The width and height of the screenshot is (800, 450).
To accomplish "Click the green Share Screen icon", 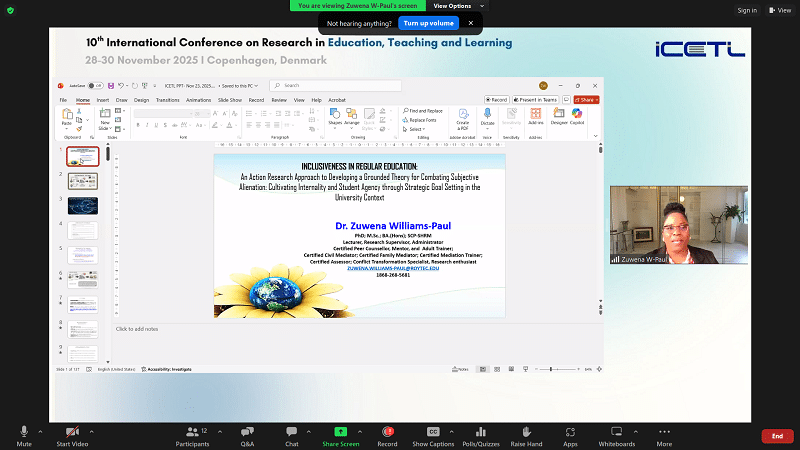I will pyautogui.click(x=341, y=431).
